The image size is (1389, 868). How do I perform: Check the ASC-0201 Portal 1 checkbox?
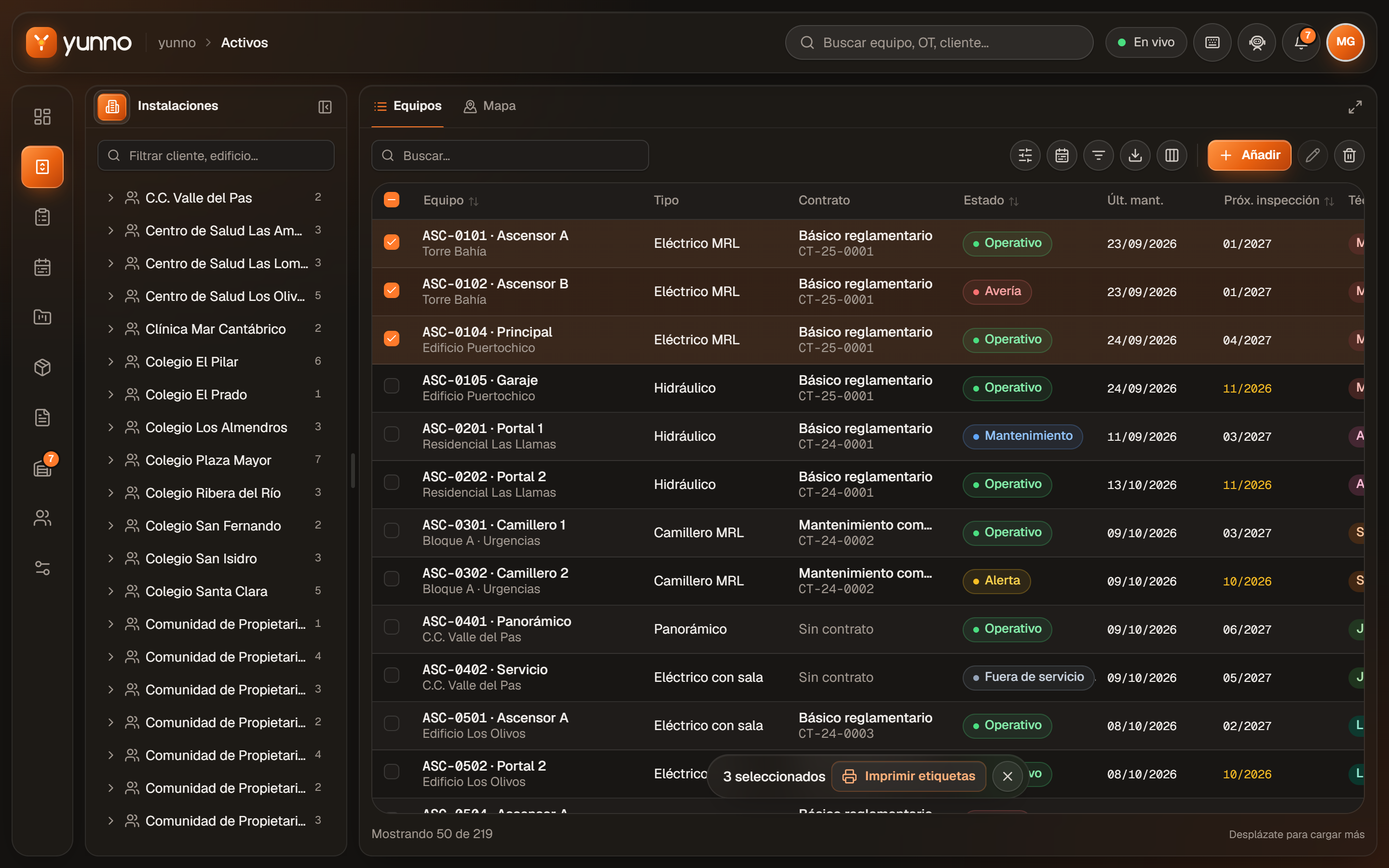click(392, 434)
